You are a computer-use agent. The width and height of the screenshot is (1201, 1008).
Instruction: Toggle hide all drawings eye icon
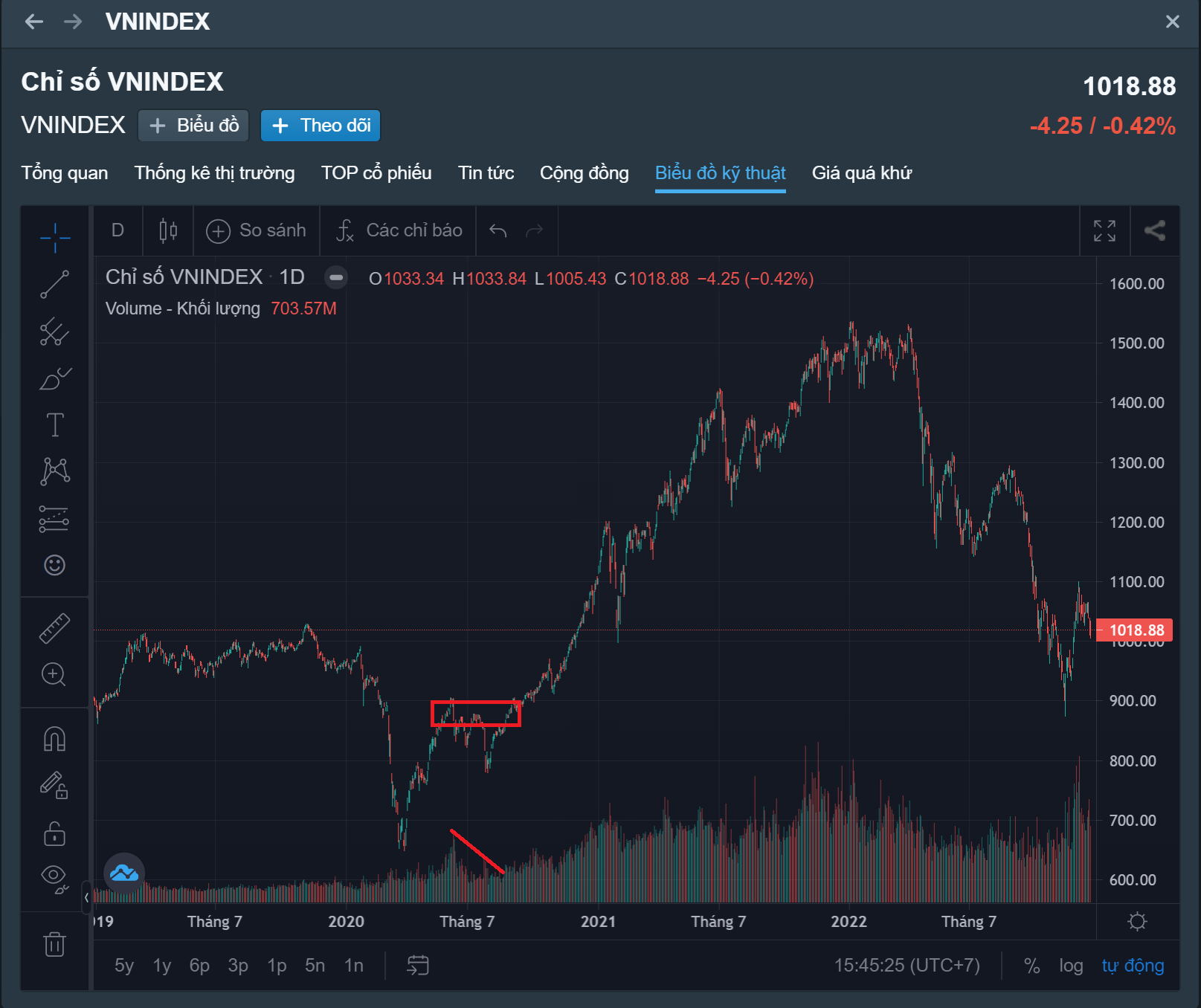click(55, 877)
